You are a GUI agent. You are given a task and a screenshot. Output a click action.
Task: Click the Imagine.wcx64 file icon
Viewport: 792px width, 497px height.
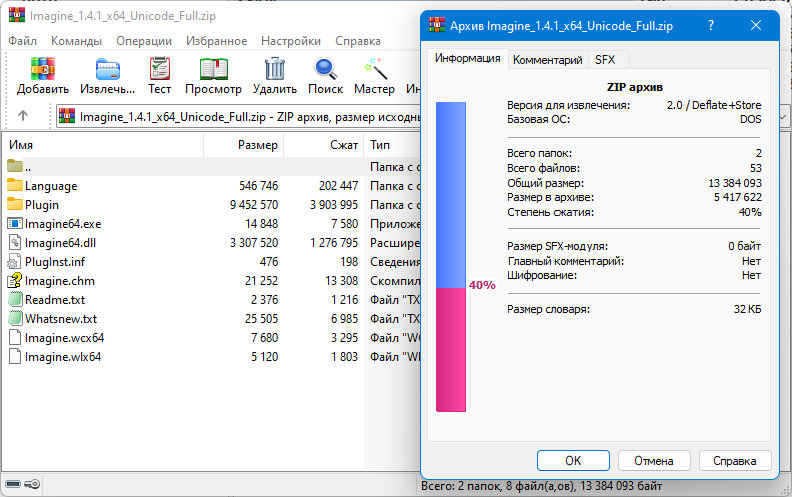coord(15,337)
